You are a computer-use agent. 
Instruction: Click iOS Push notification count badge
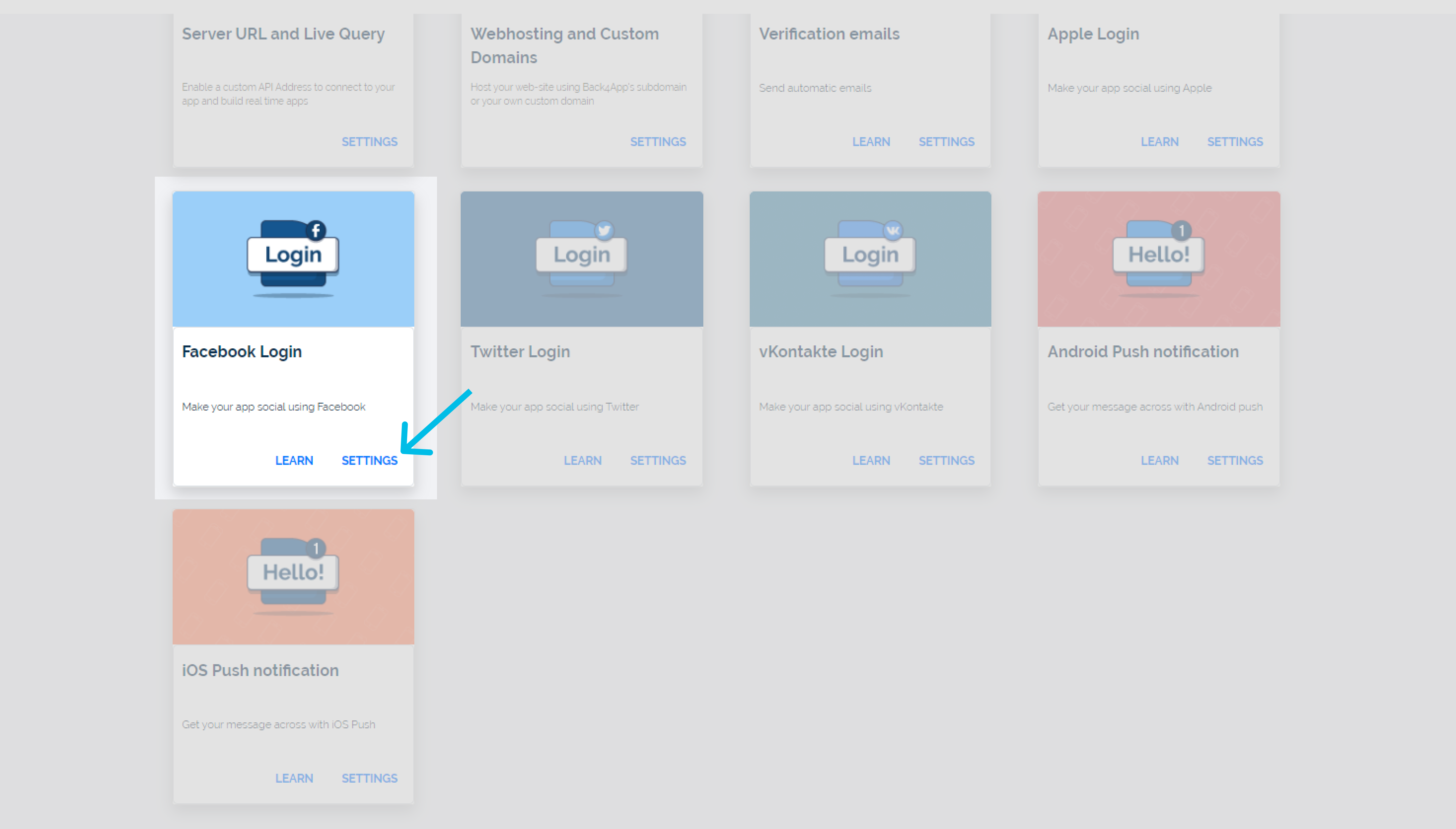[316, 548]
